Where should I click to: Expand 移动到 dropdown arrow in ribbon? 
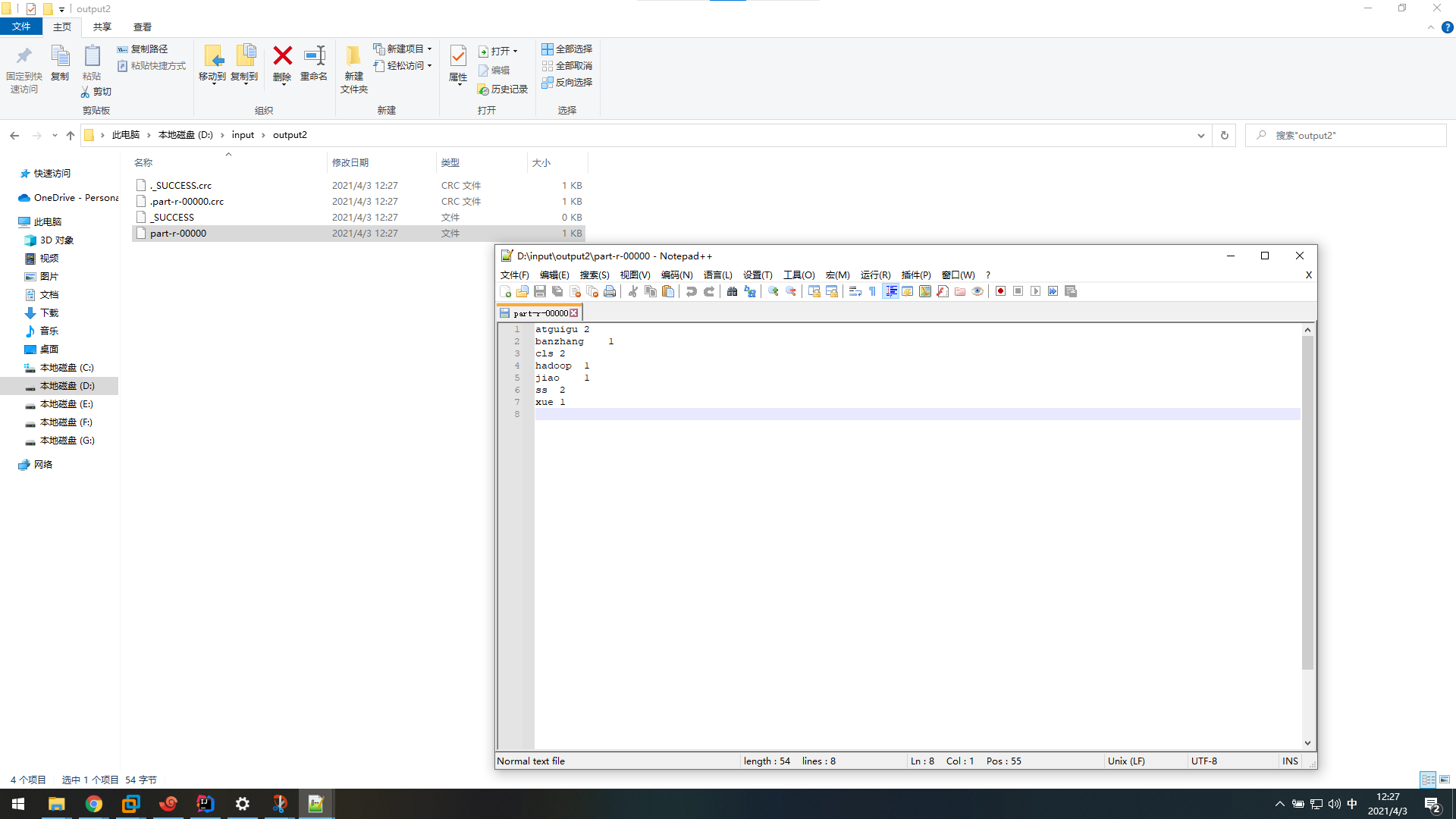coord(214,83)
